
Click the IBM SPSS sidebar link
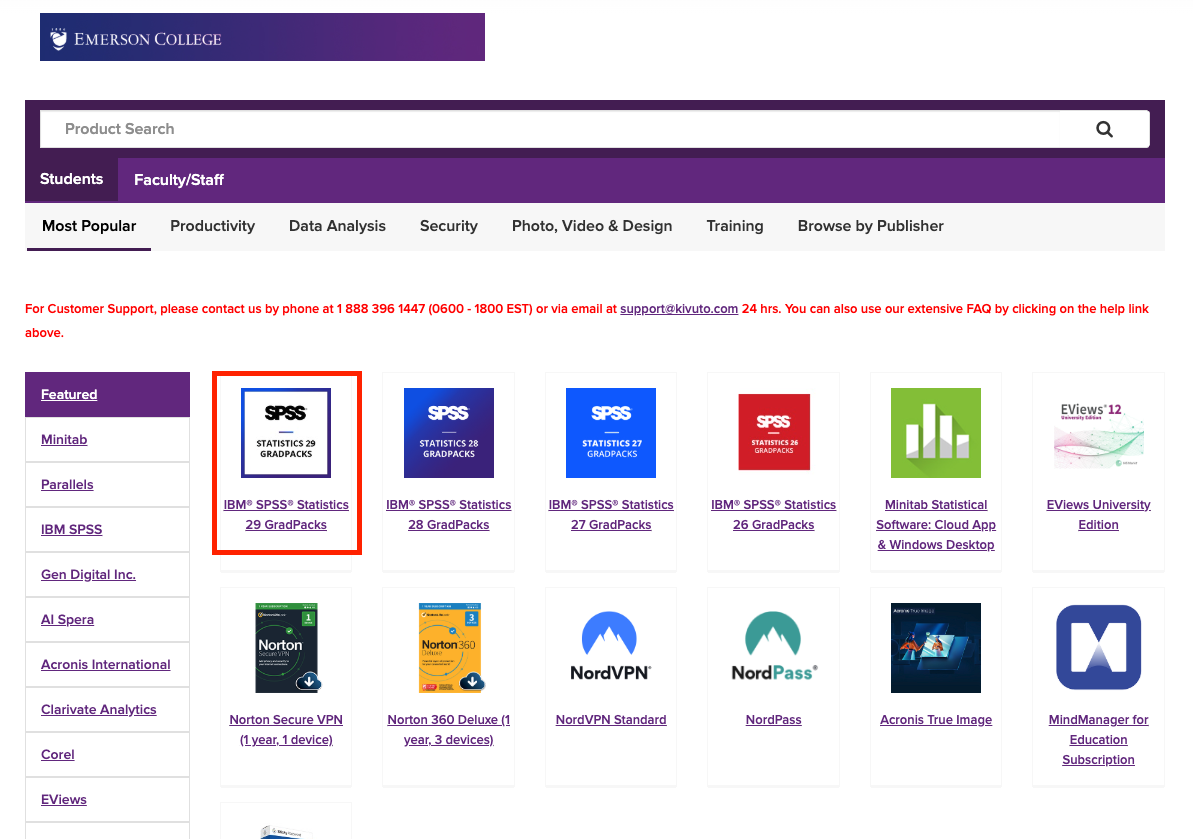[x=71, y=529]
